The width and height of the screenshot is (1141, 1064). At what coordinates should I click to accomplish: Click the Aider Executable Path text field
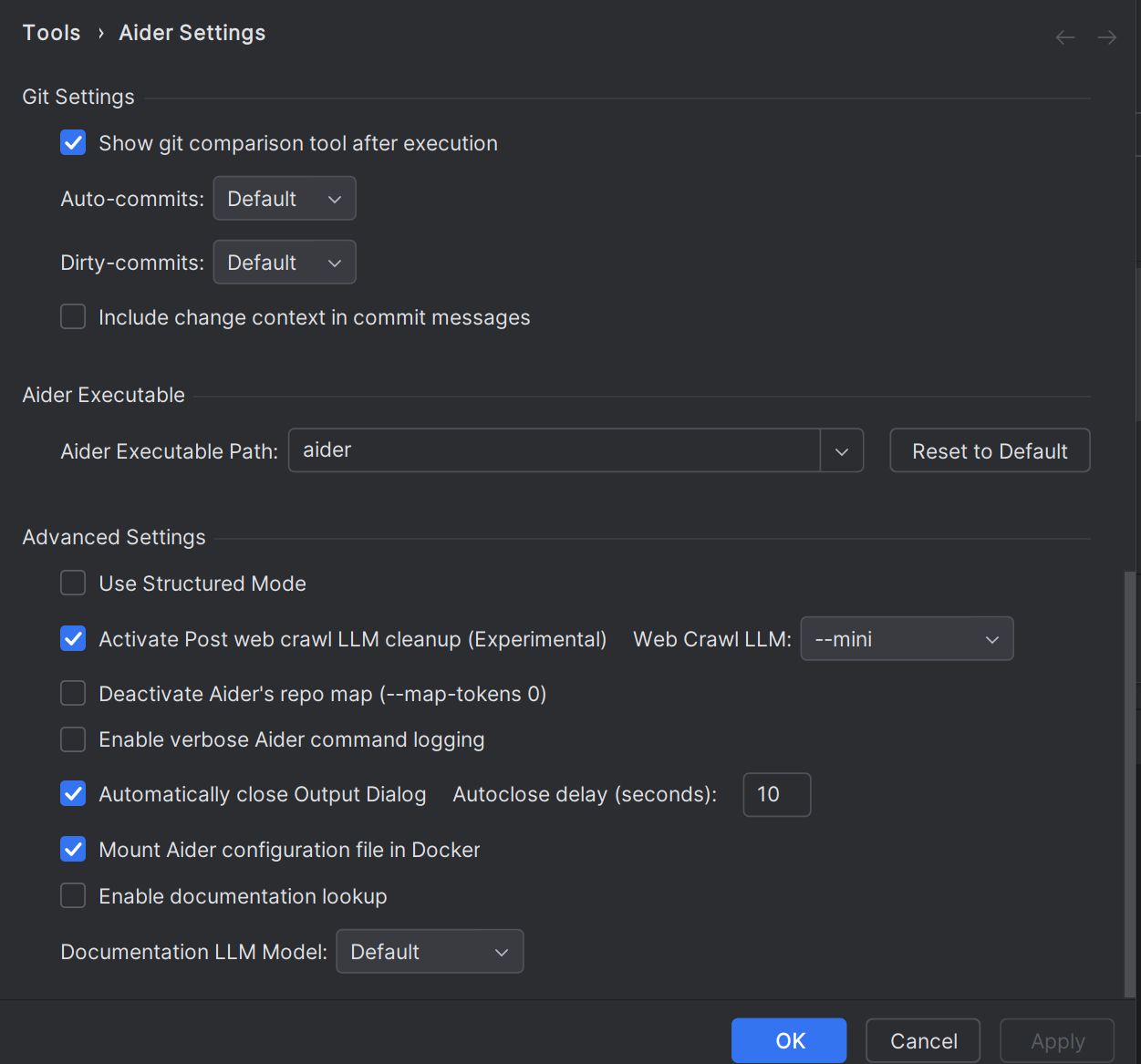click(555, 450)
